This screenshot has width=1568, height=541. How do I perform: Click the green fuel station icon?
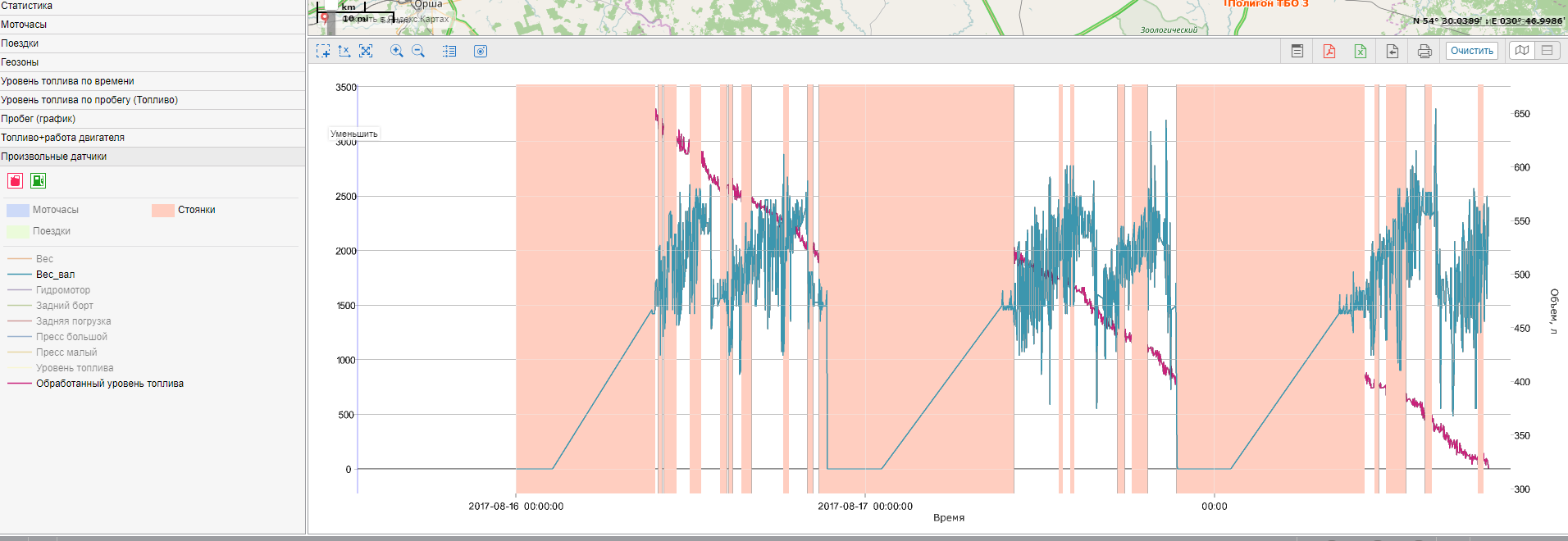38,181
